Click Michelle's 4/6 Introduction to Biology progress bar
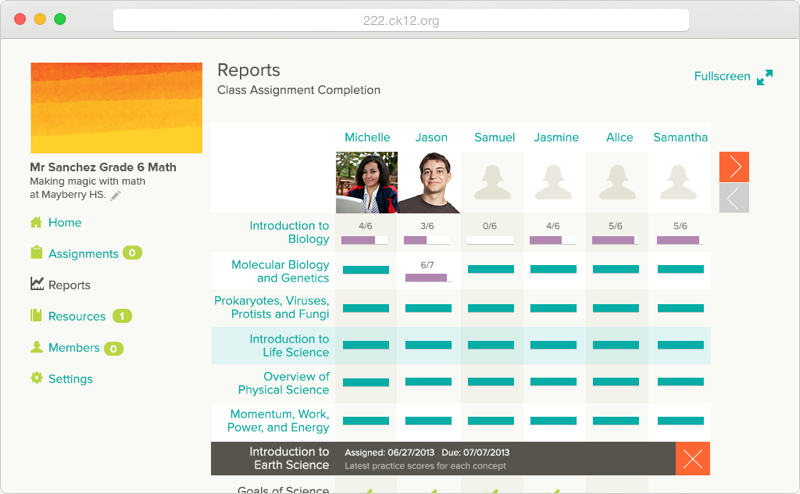This screenshot has height=494, width=800. click(x=364, y=240)
